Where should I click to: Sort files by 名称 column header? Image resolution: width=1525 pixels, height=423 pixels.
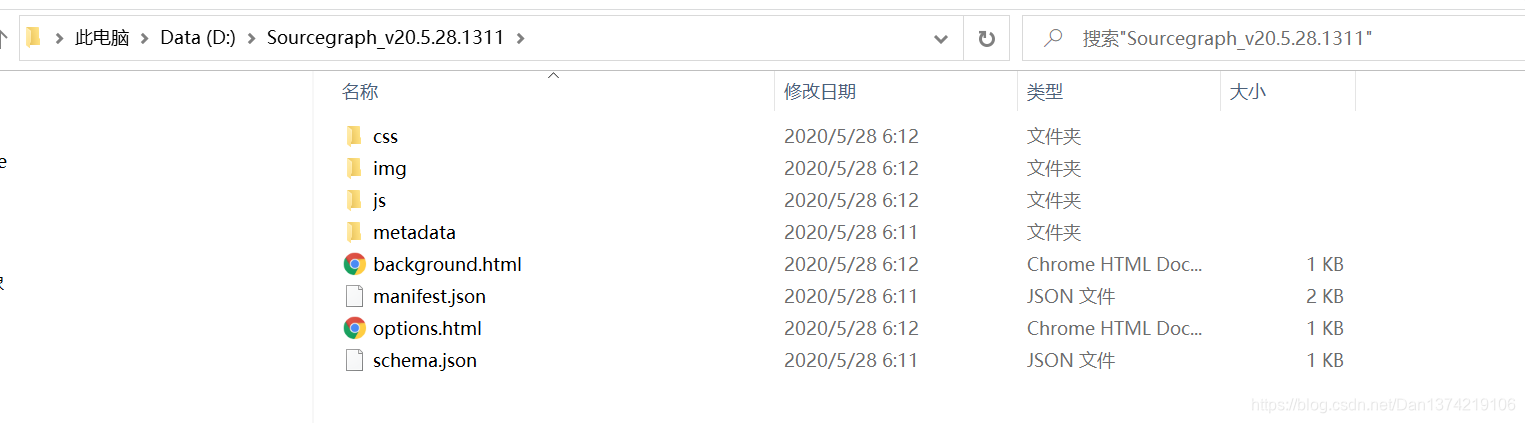(360, 92)
